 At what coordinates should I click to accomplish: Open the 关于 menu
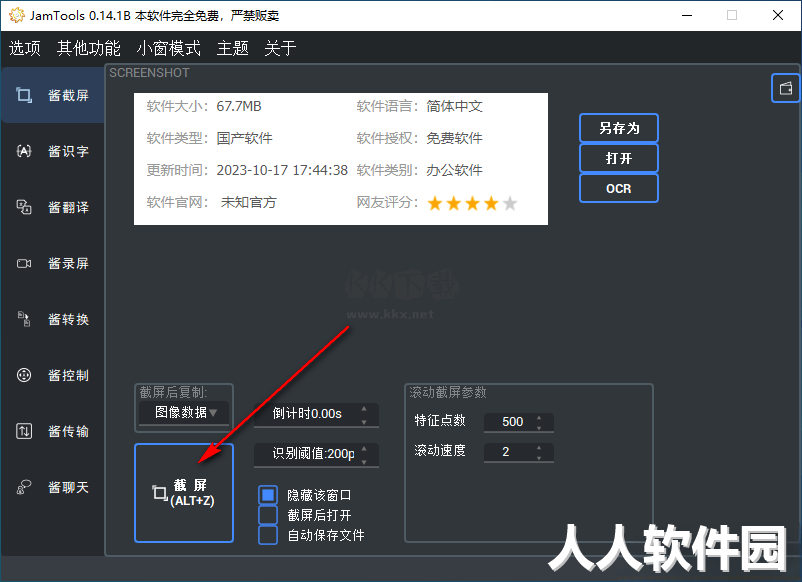(x=280, y=48)
